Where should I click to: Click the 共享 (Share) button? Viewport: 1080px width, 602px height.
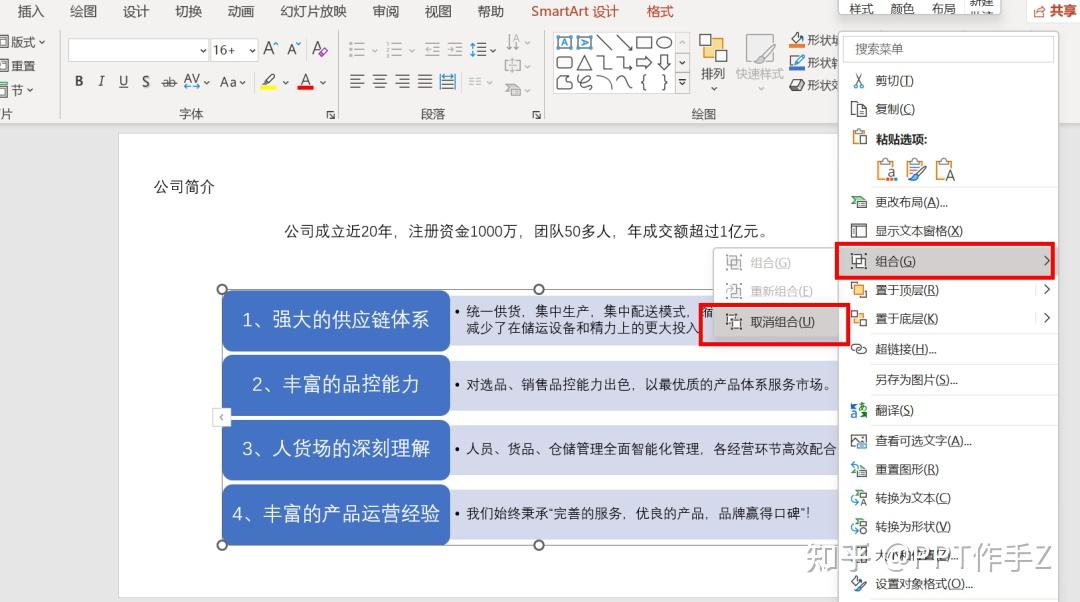point(1056,11)
